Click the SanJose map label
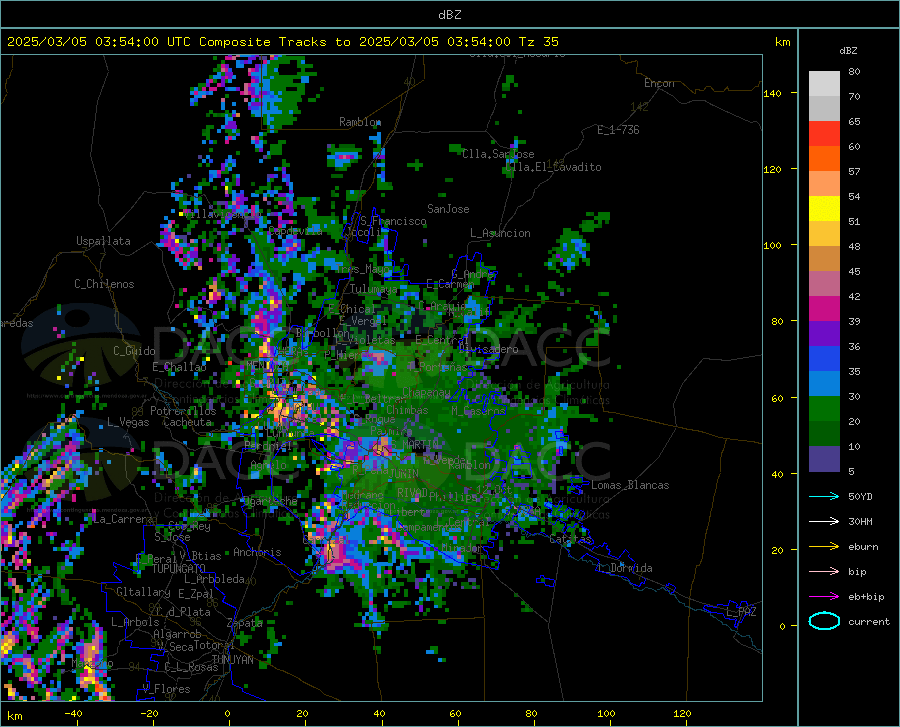 point(448,209)
